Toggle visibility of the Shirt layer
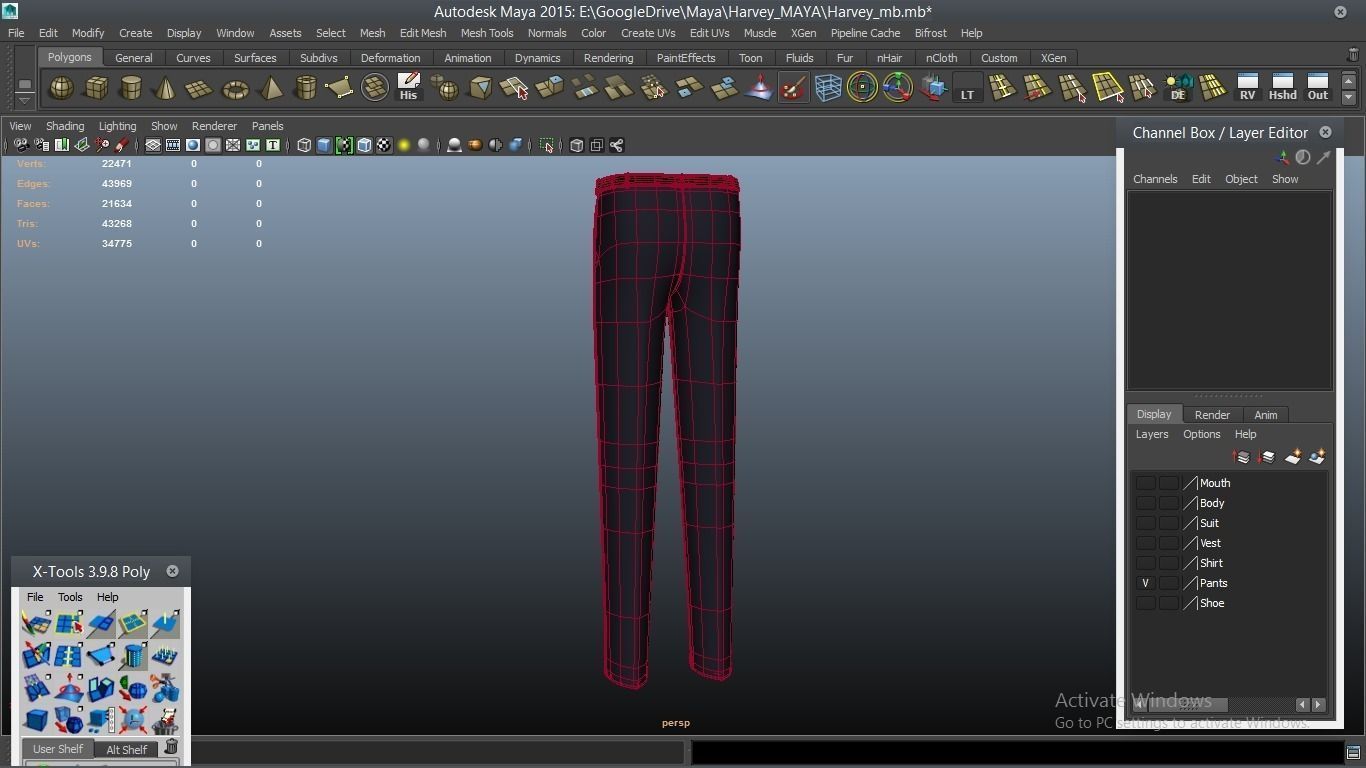The height and width of the screenshot is (768, 1366). click(1145, 563)
